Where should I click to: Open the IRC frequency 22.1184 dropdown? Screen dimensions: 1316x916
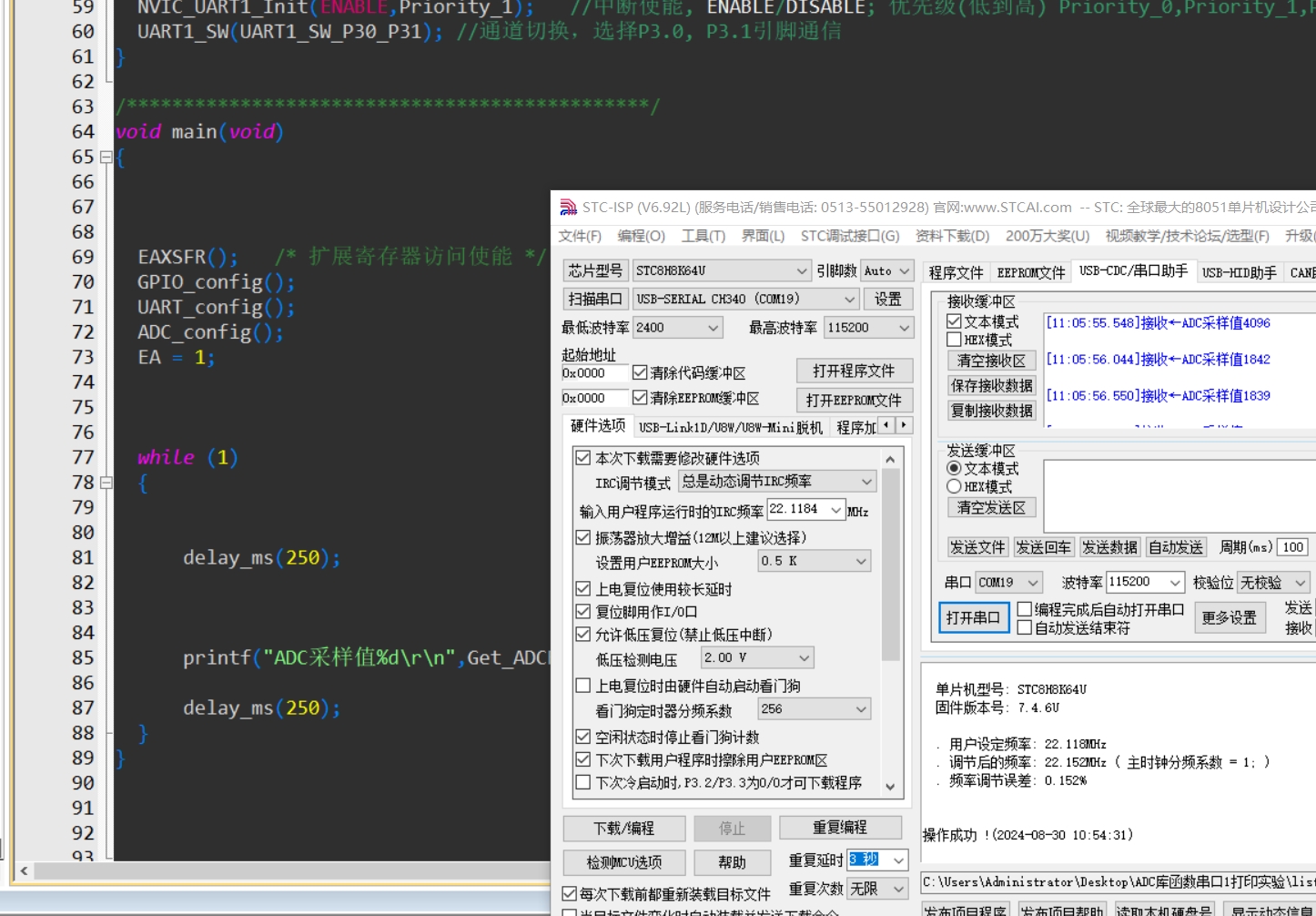806,509
